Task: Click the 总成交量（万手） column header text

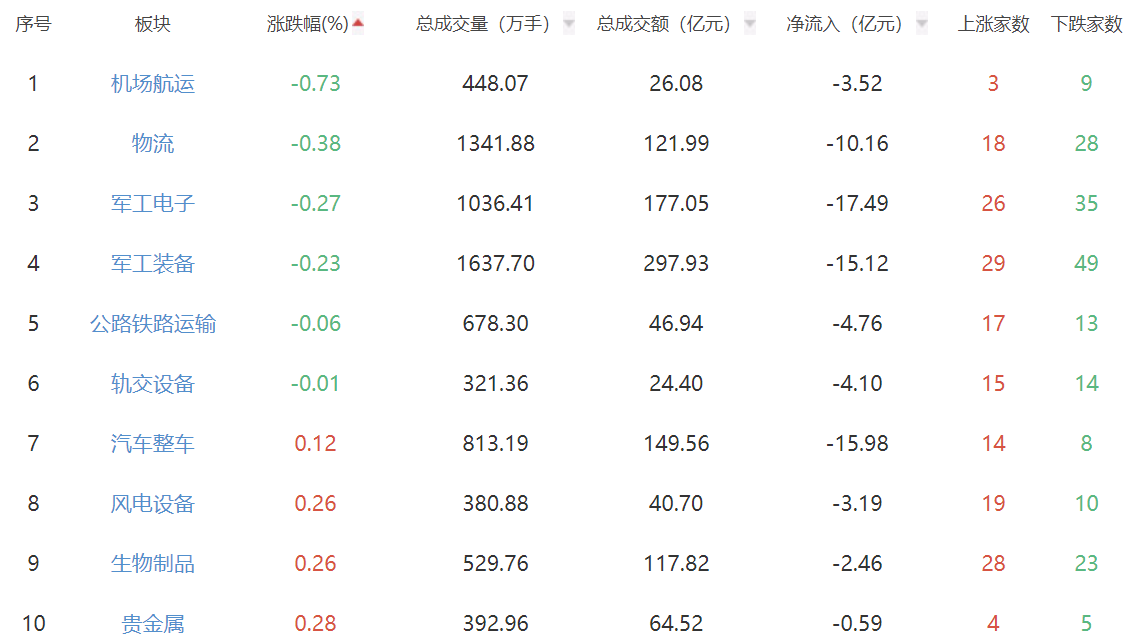Action: 484,24
